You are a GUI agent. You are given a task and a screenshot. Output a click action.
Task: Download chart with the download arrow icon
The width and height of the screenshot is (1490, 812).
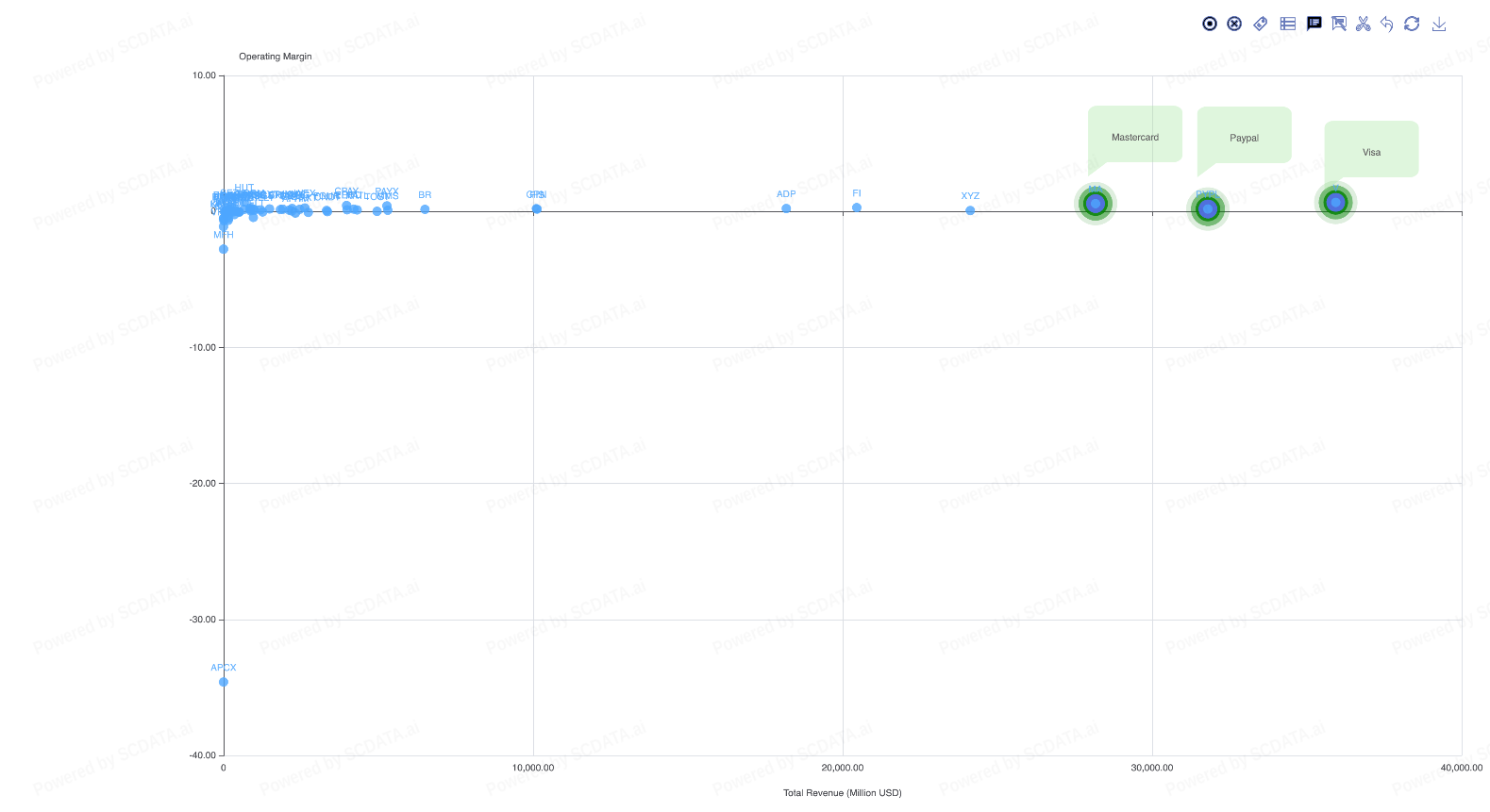[1438, 24]
